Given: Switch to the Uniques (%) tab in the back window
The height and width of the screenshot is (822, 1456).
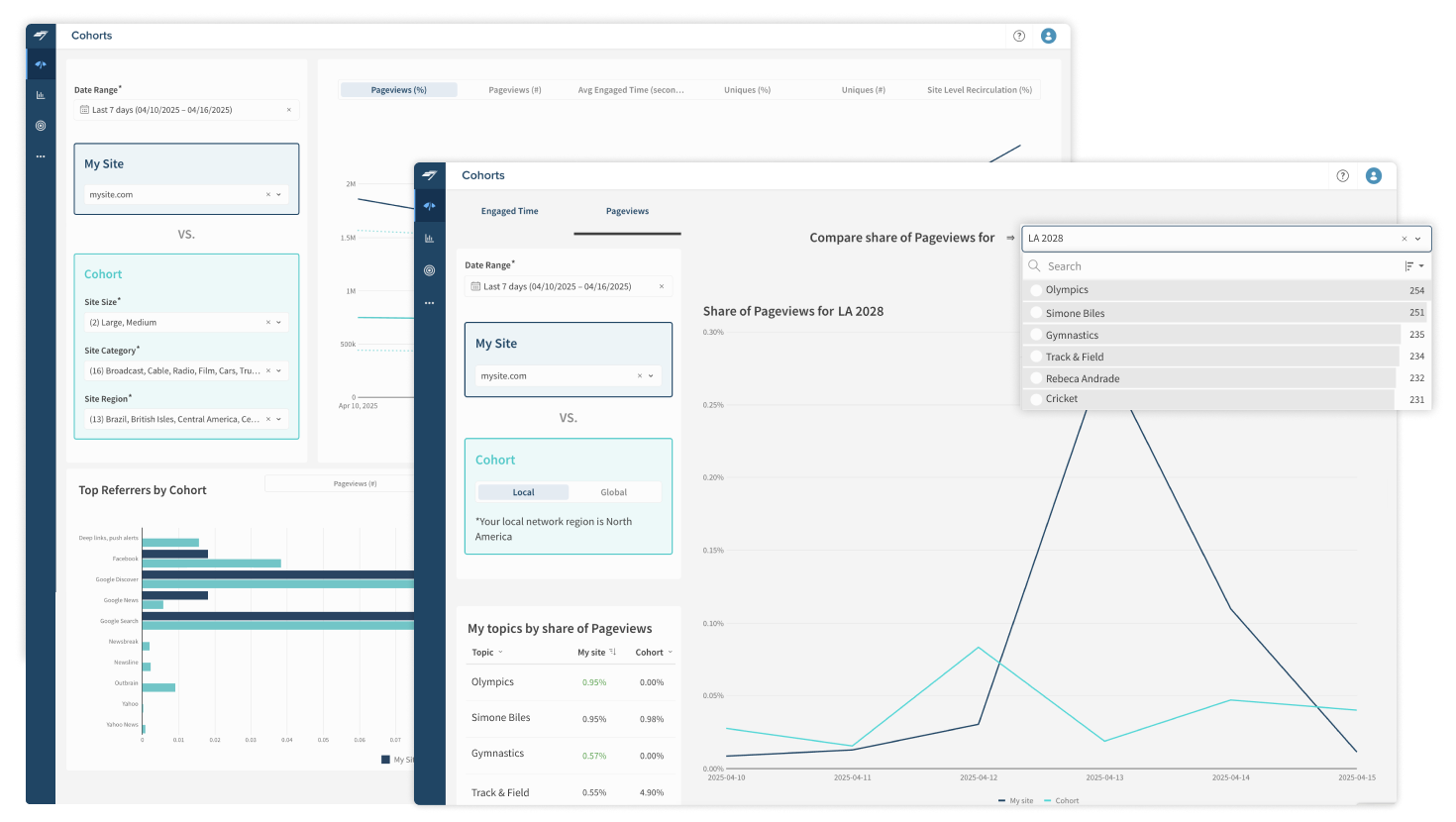Looking at the screenshot, I should 747,90.
